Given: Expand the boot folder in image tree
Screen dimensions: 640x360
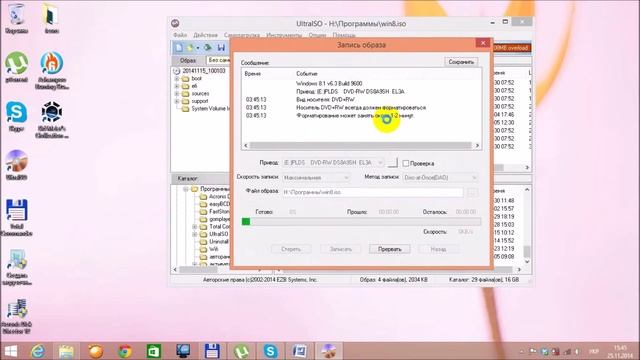Looking at the screenshot, I should 177,78.
